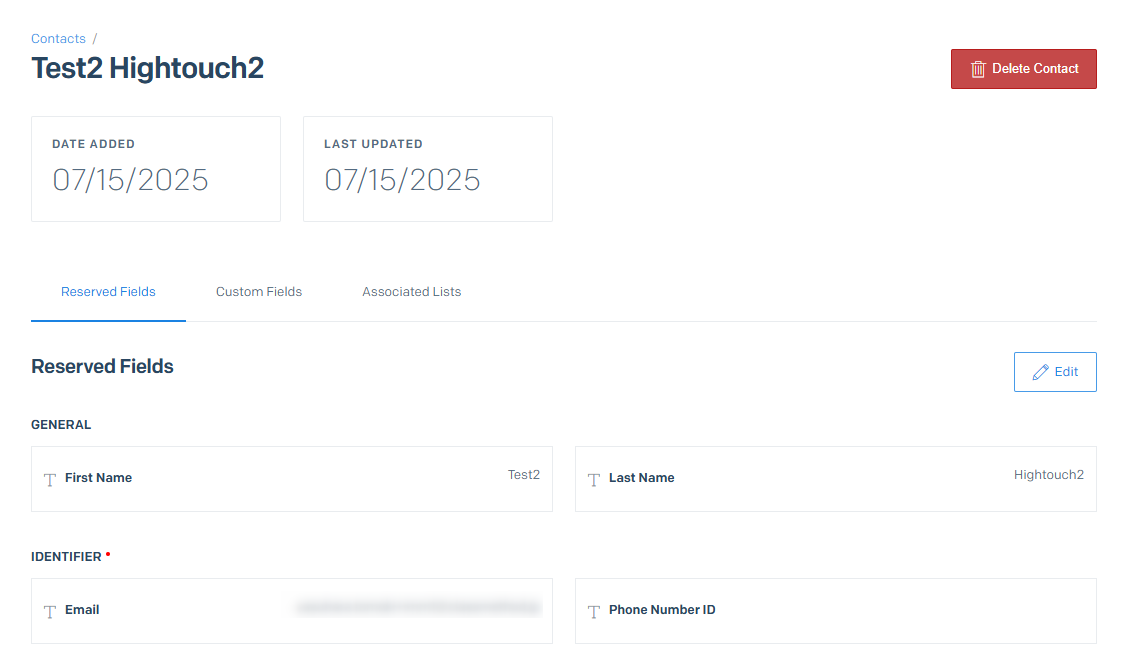Switch to the Custom Fields tab
The height and width of the screenshot is (646, 1128).
[259, 292]
